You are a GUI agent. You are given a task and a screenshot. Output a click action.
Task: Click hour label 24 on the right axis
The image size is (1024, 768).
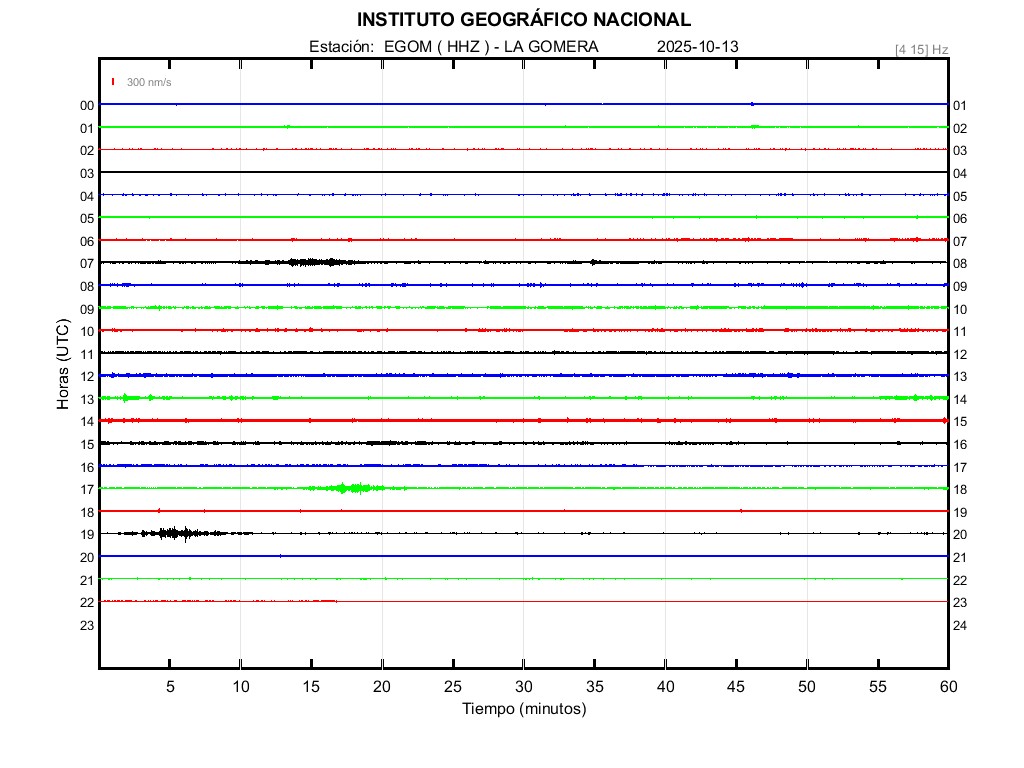pos(959,626)
